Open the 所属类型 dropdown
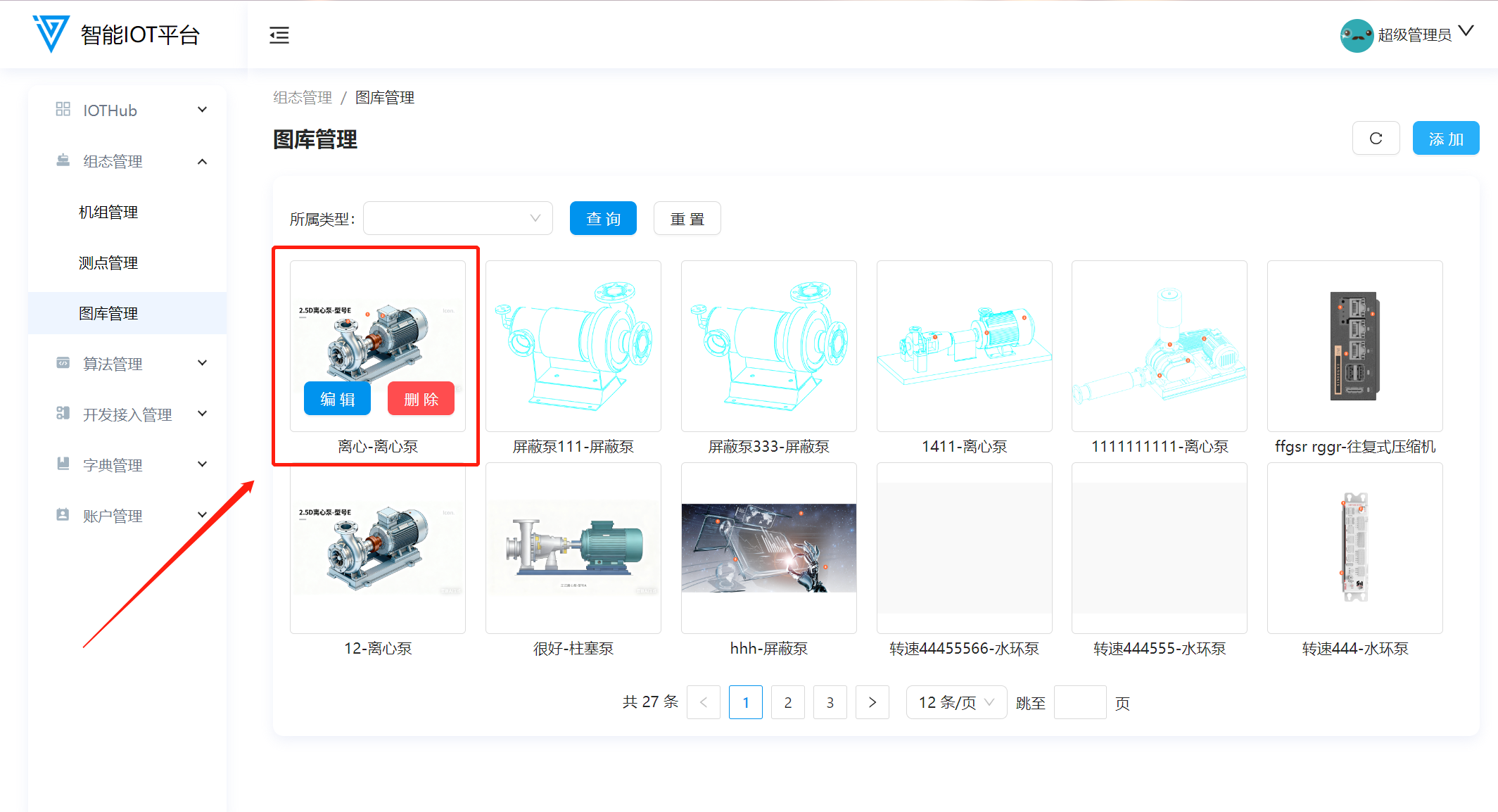 [457, 219]
